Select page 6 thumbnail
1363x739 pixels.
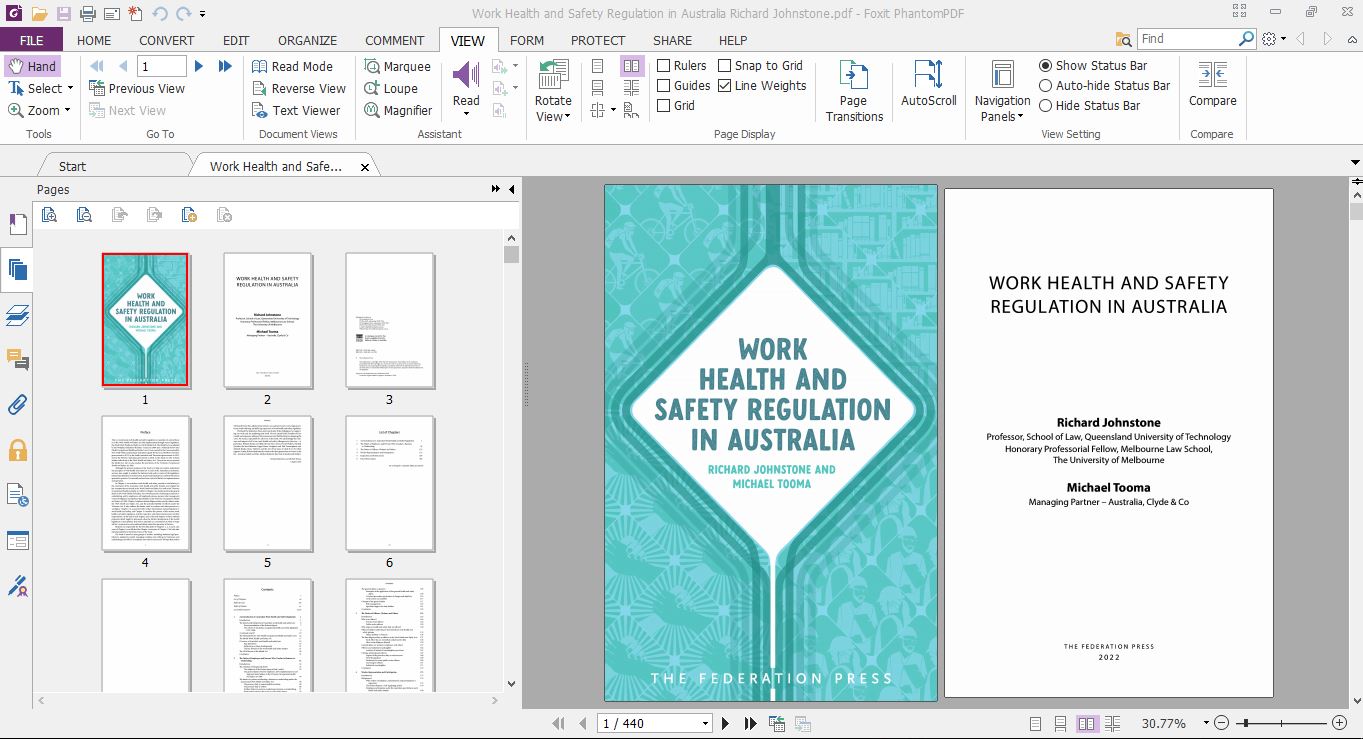click(x=389, y=483)
